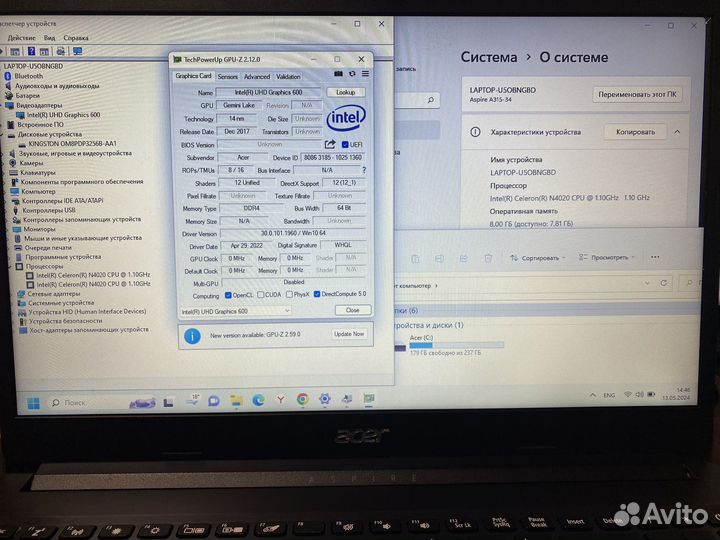The width and height of the screenshot is (720, 540).
Task: Click the GPU-Z refresh icon
Action: coord(352,74)
